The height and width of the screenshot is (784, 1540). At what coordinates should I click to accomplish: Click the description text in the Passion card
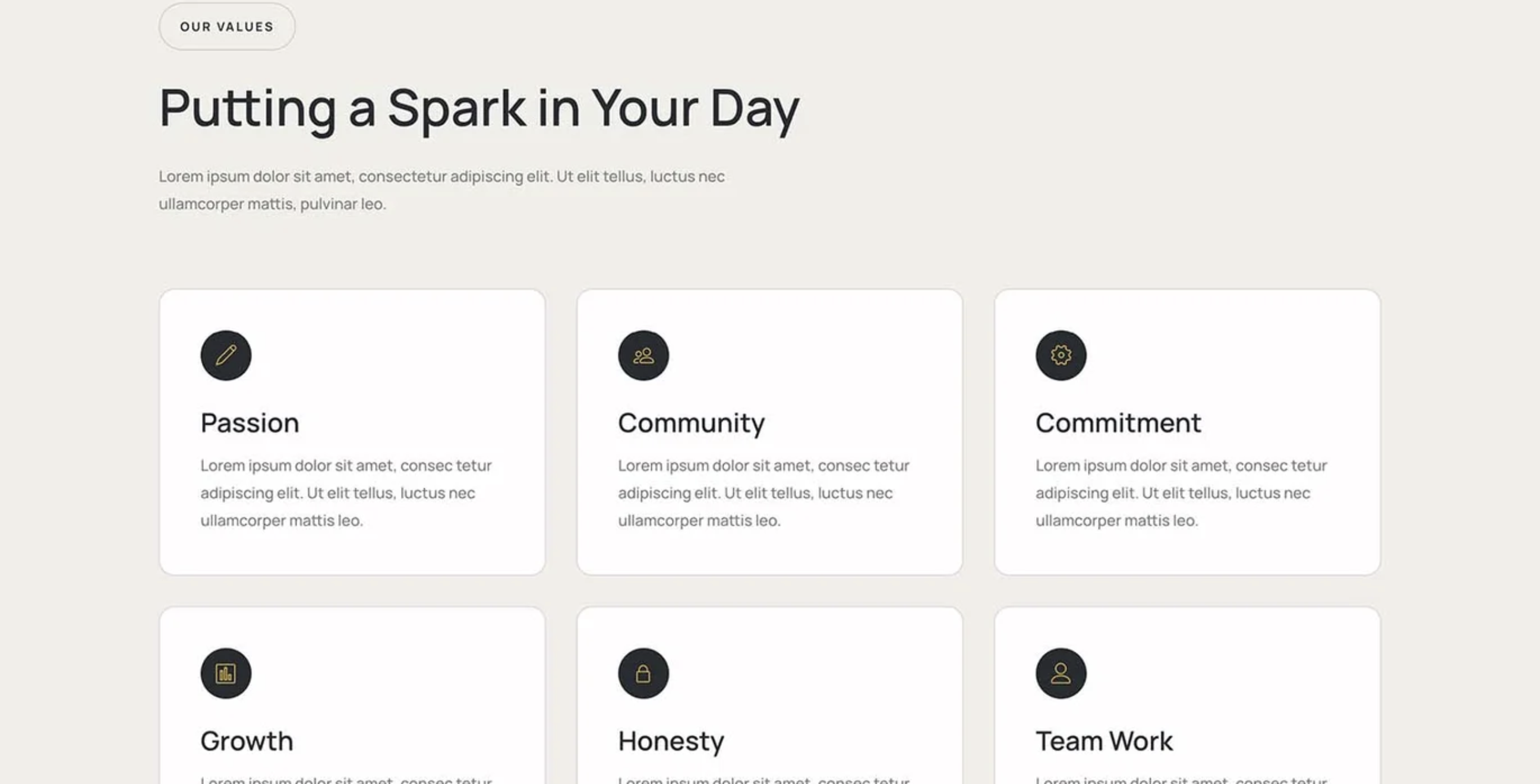(346, 493)
